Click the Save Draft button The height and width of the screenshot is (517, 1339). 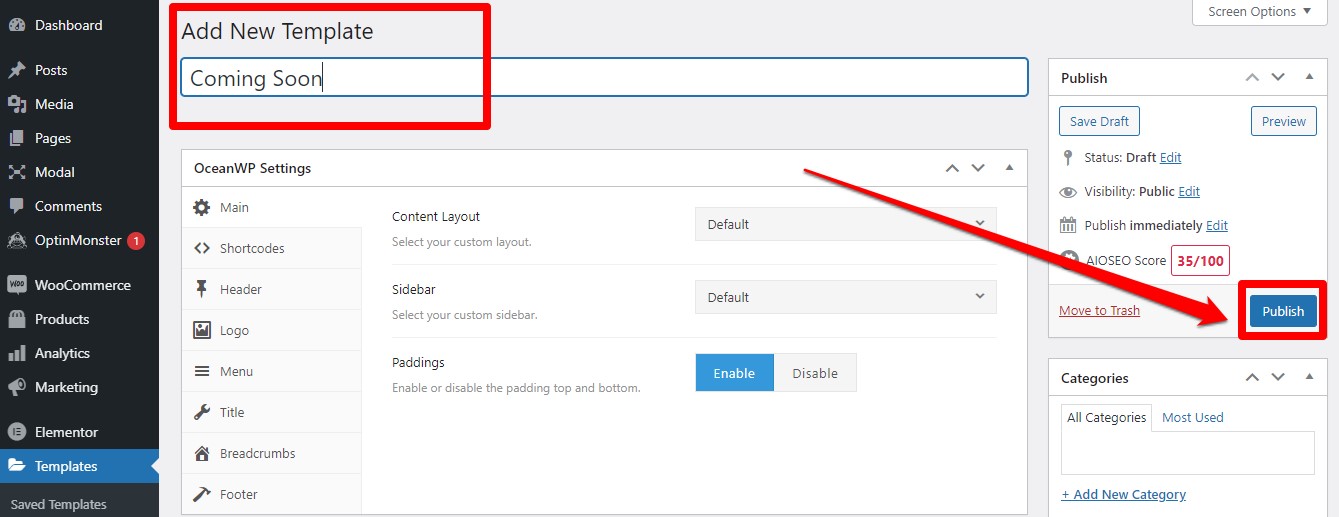tap(1099, 122)
